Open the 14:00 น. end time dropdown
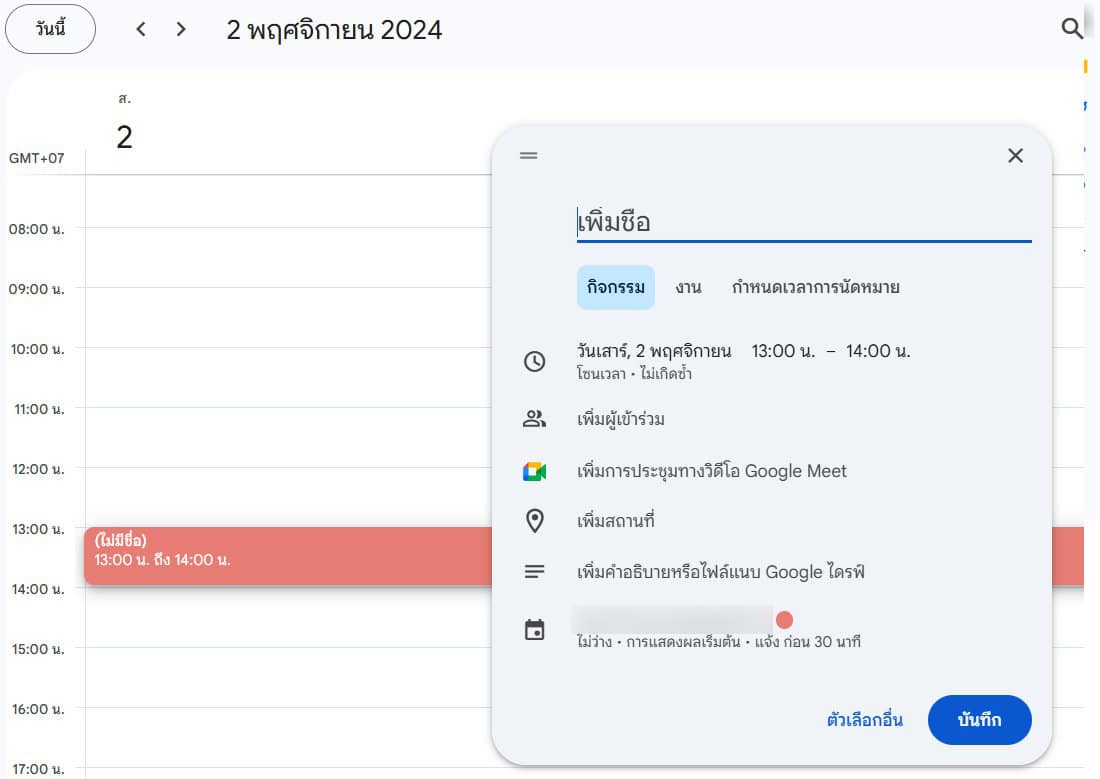This screenshot has width=1100, height=779. 878,351
